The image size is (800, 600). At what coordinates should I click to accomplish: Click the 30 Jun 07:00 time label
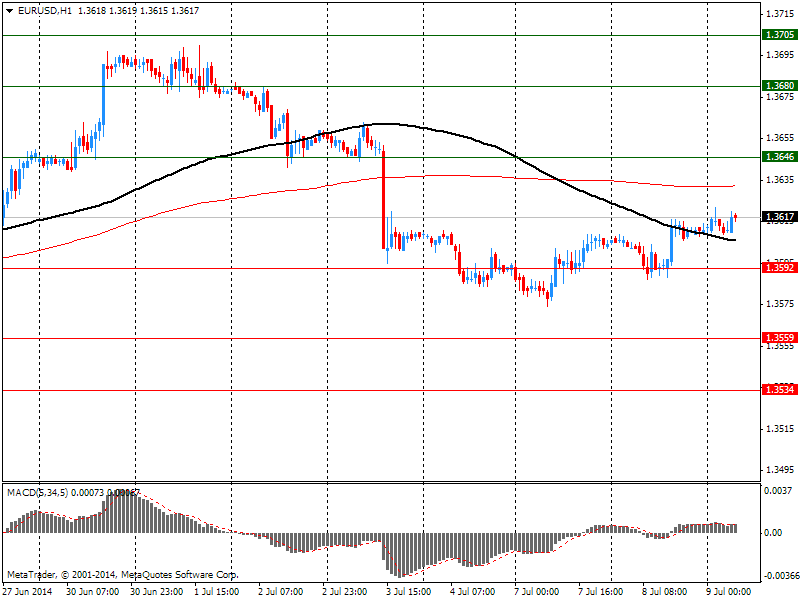point(93,592)
